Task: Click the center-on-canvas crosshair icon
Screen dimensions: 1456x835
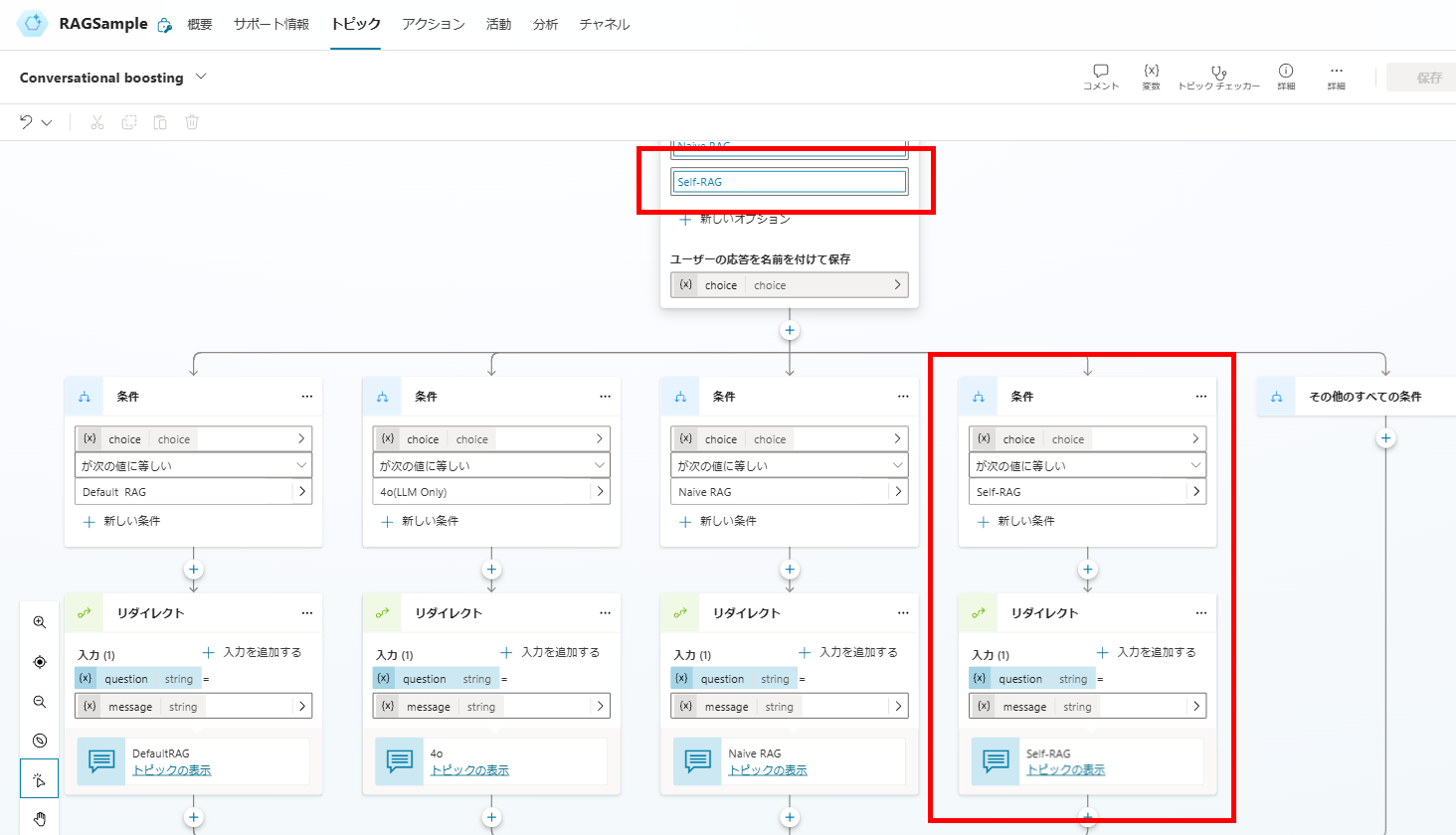Action: [x=40, y=661]
